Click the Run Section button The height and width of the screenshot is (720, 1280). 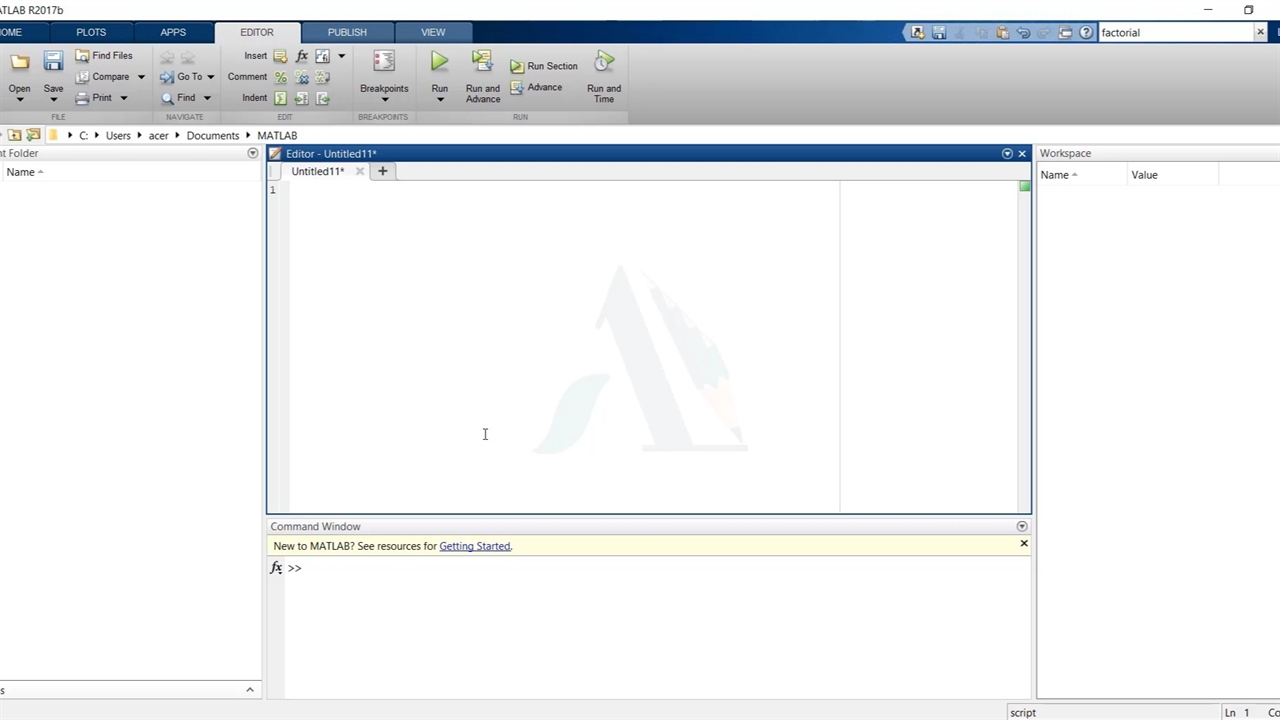point(544,66)
